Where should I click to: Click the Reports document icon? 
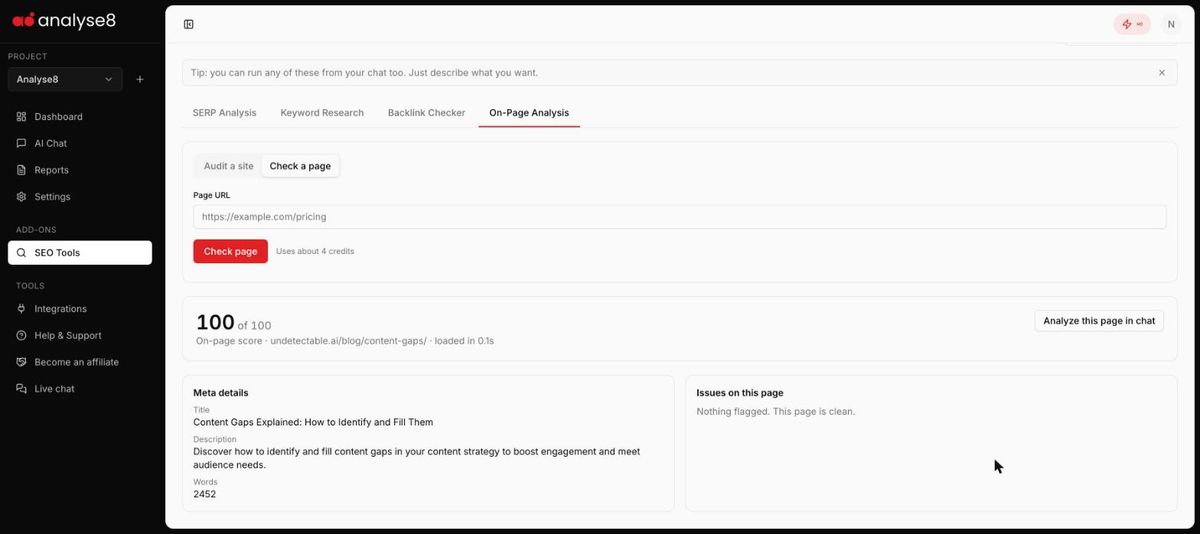click(22, 170)
